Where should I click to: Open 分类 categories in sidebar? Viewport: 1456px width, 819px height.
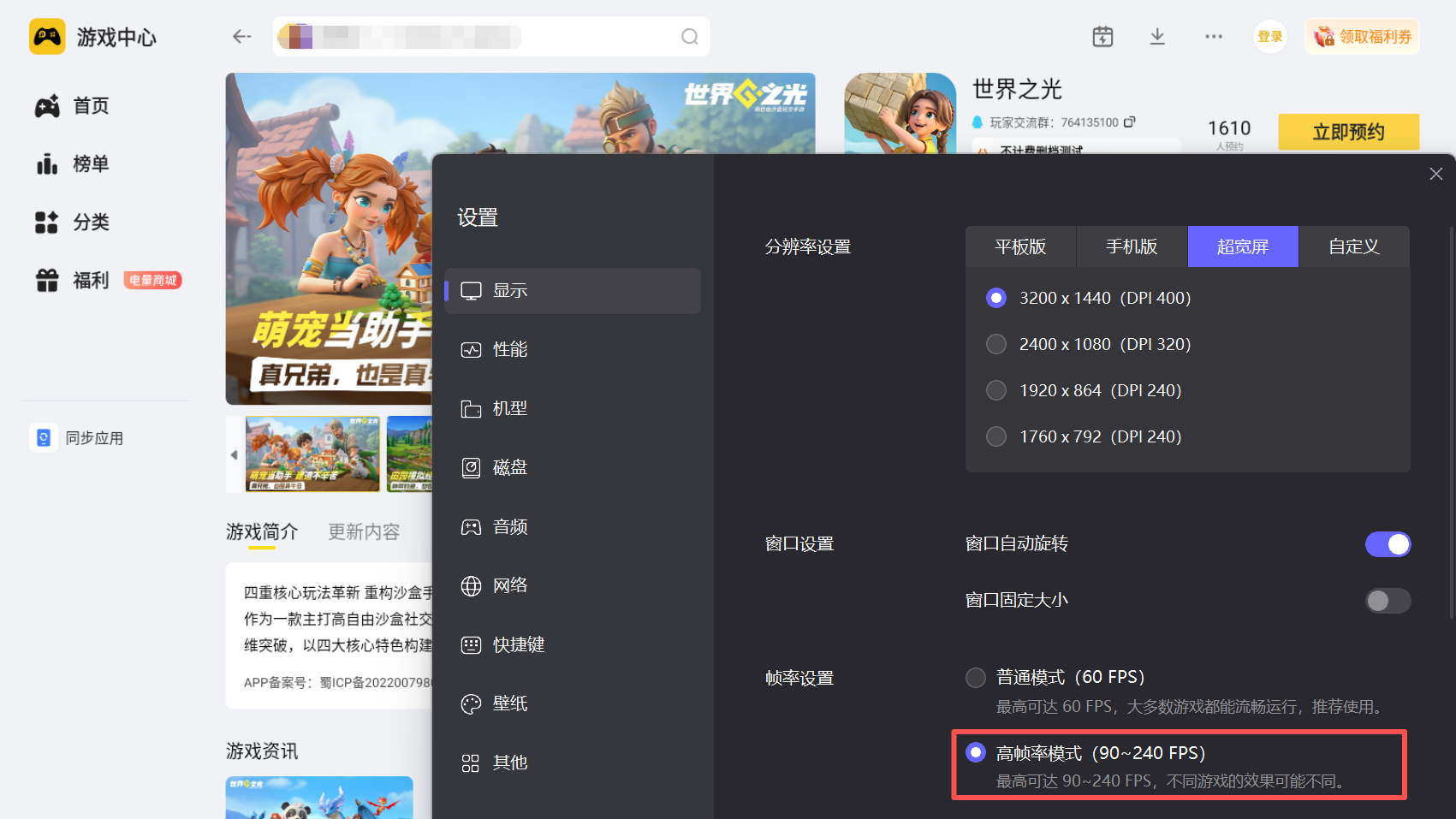click(73, 223)
